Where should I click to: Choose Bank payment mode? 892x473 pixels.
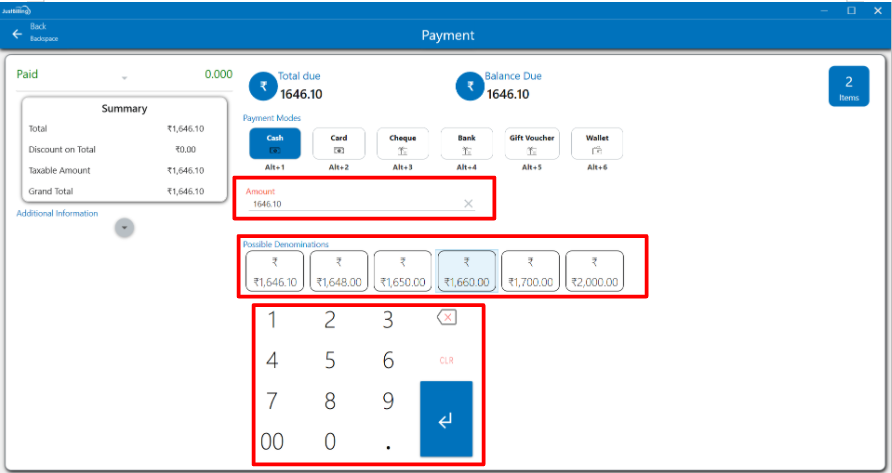(x=467, y=144)
